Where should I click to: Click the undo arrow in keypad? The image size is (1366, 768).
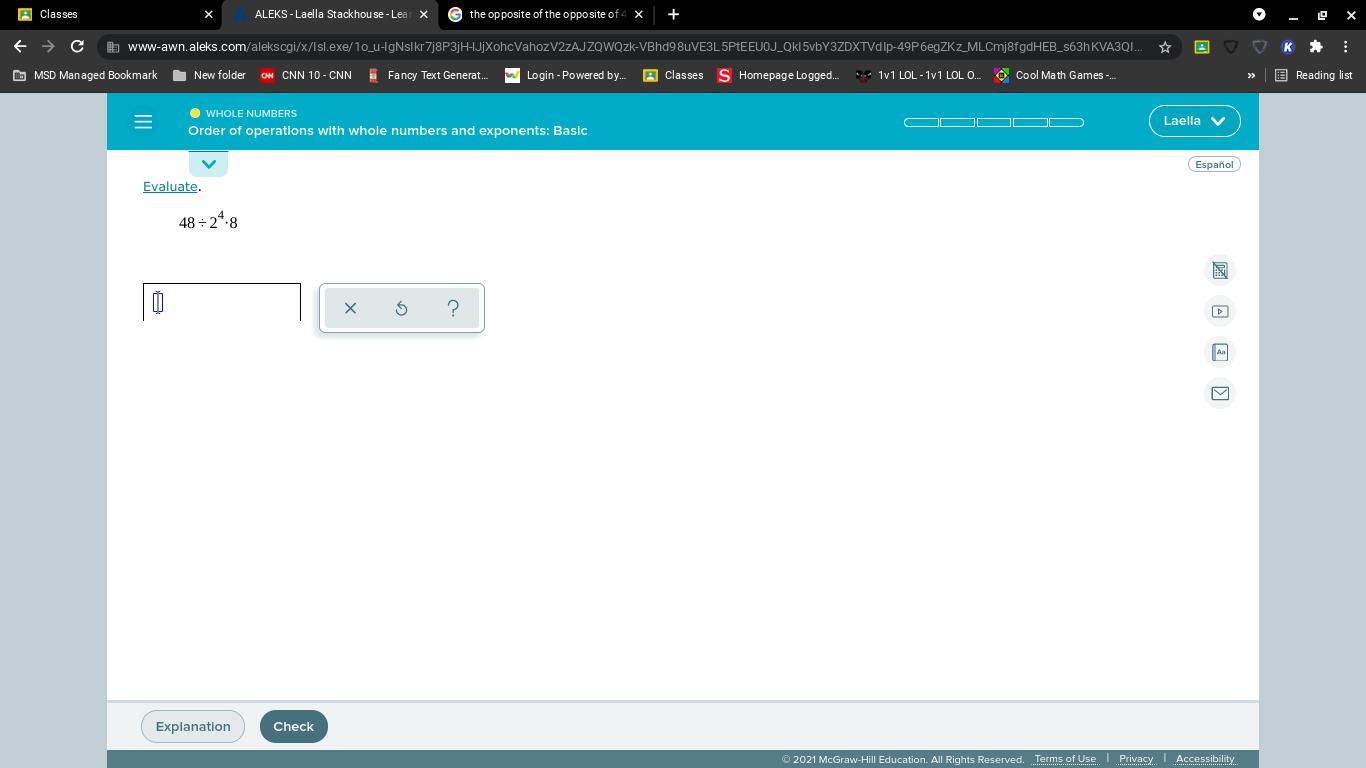[401, 308]
